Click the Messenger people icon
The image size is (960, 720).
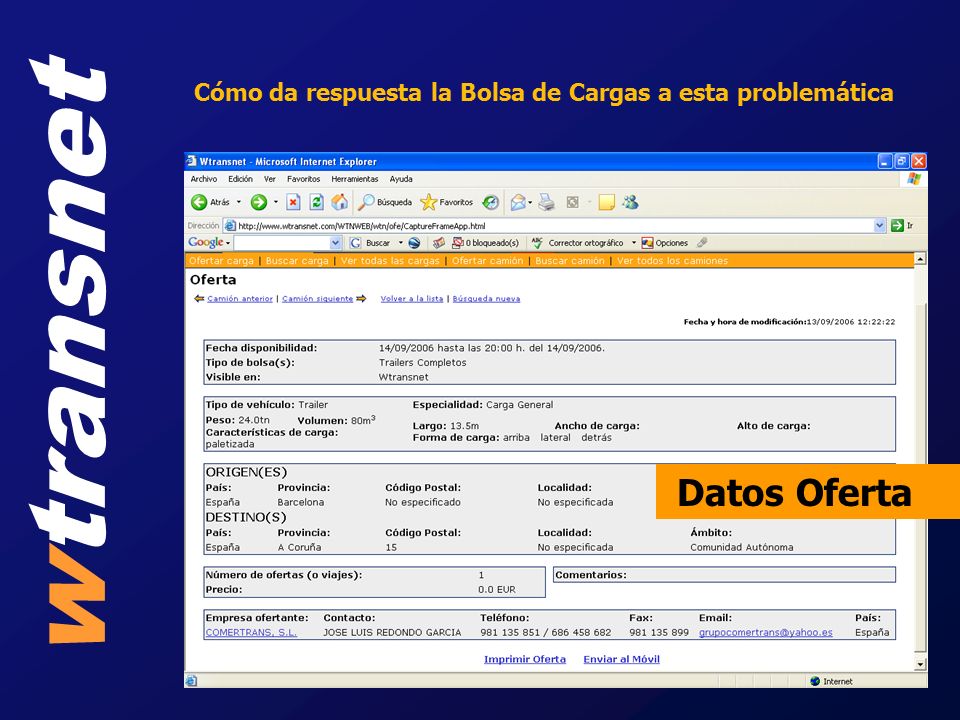631,202
